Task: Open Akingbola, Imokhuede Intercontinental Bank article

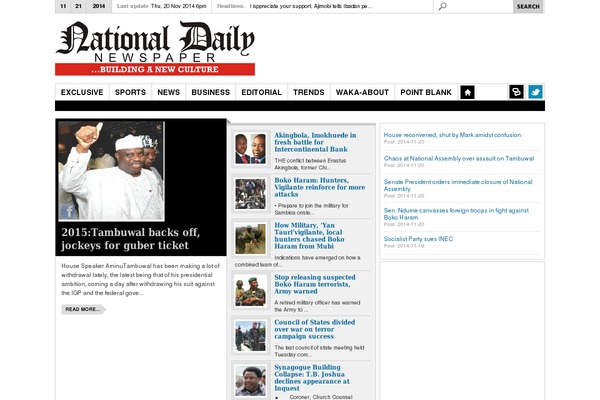Action: (x=315, y=142)
